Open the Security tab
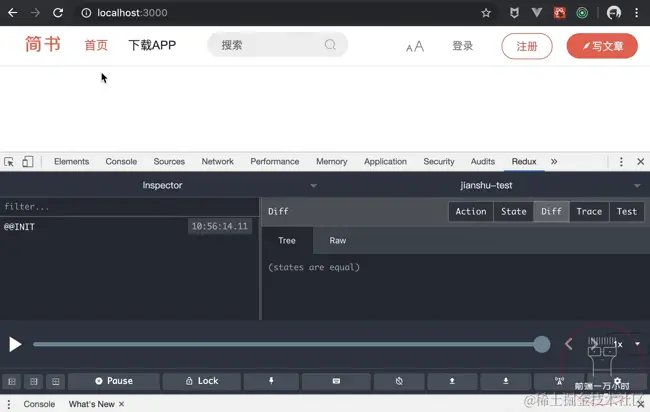The image size is (650, 412). click(x=439, y=162)
